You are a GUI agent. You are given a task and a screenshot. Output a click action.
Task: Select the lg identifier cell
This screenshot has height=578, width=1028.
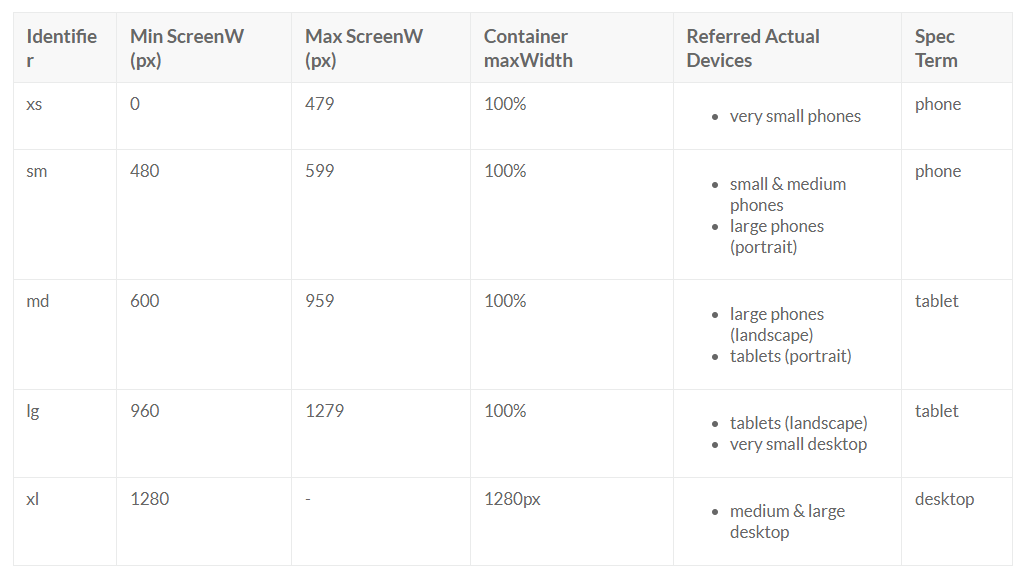pos(33,411)
